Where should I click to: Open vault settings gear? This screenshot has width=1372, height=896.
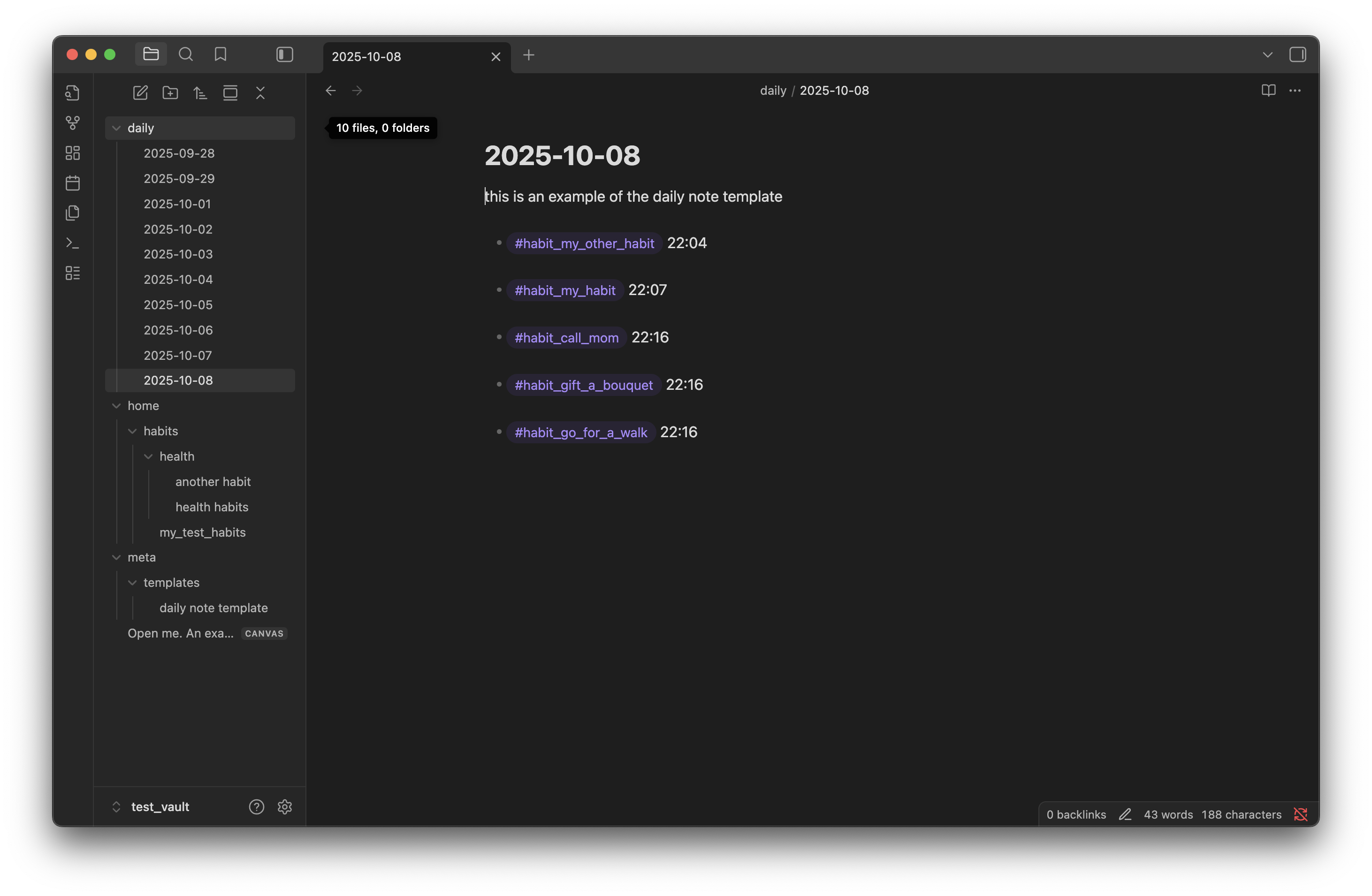(285, 807)
